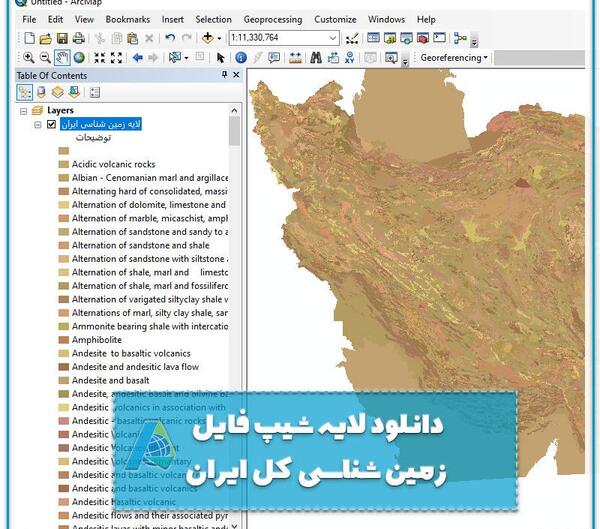Uncheck the Iran geology layer checkbox
The height and width of the screenshot is (529, 600).
[51, 124]
